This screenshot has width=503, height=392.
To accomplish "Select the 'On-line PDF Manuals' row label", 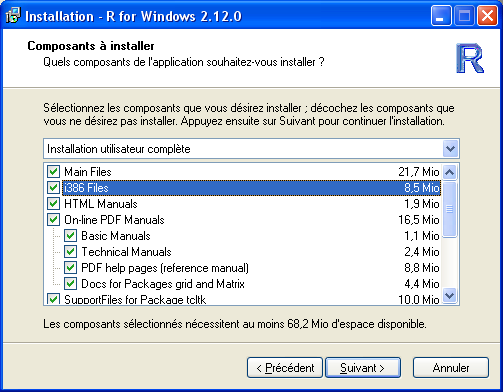I will click(114, 220).
